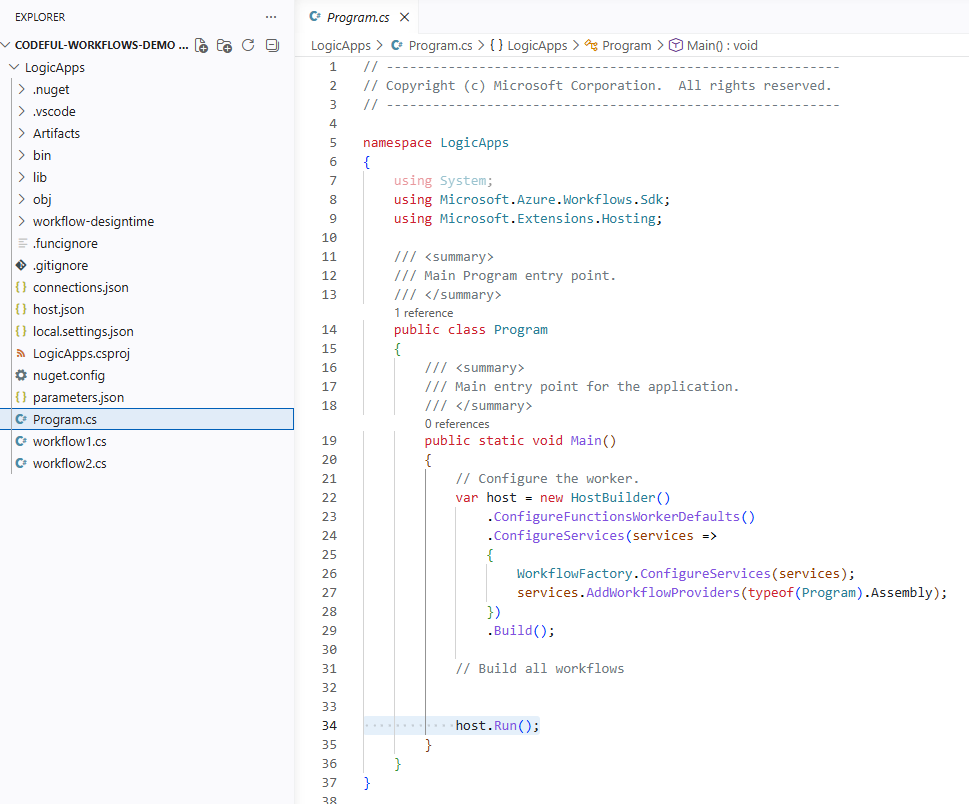969x804 pixels.
Task: Click the C# icon beside workflow1.cs
Action: [x=21, y=441]
